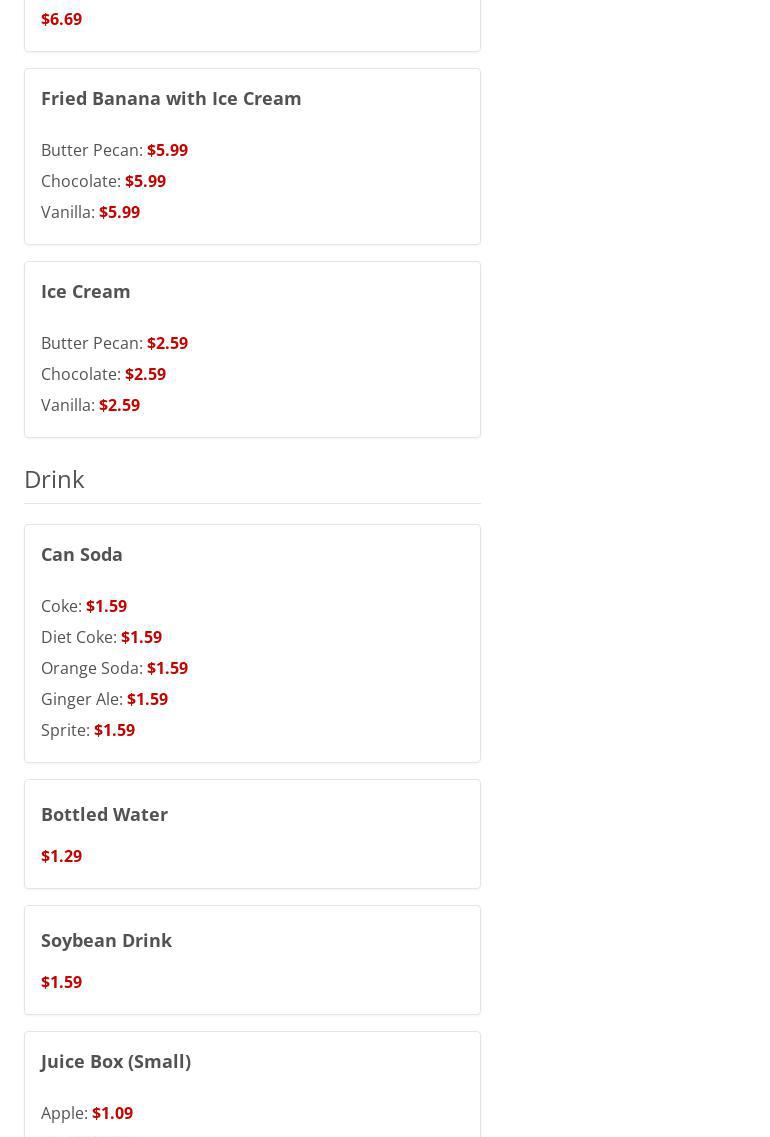Viewport: 770px width, 1137px height.
Task: Select Butter Pecan ice cream at $2.59
Action: [114, 343]
